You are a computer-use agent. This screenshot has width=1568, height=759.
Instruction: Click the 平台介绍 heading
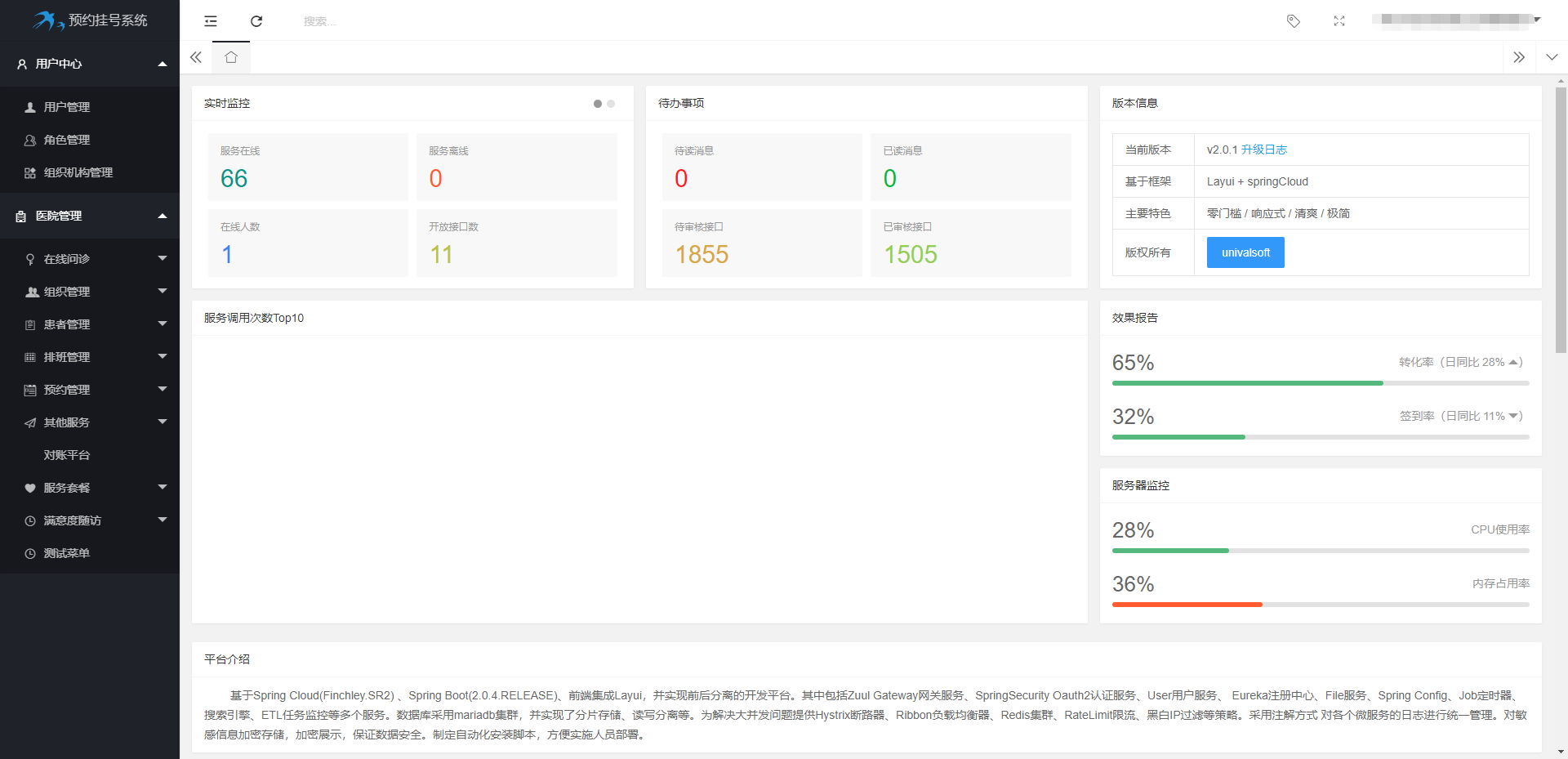click(x=227, y=659)
